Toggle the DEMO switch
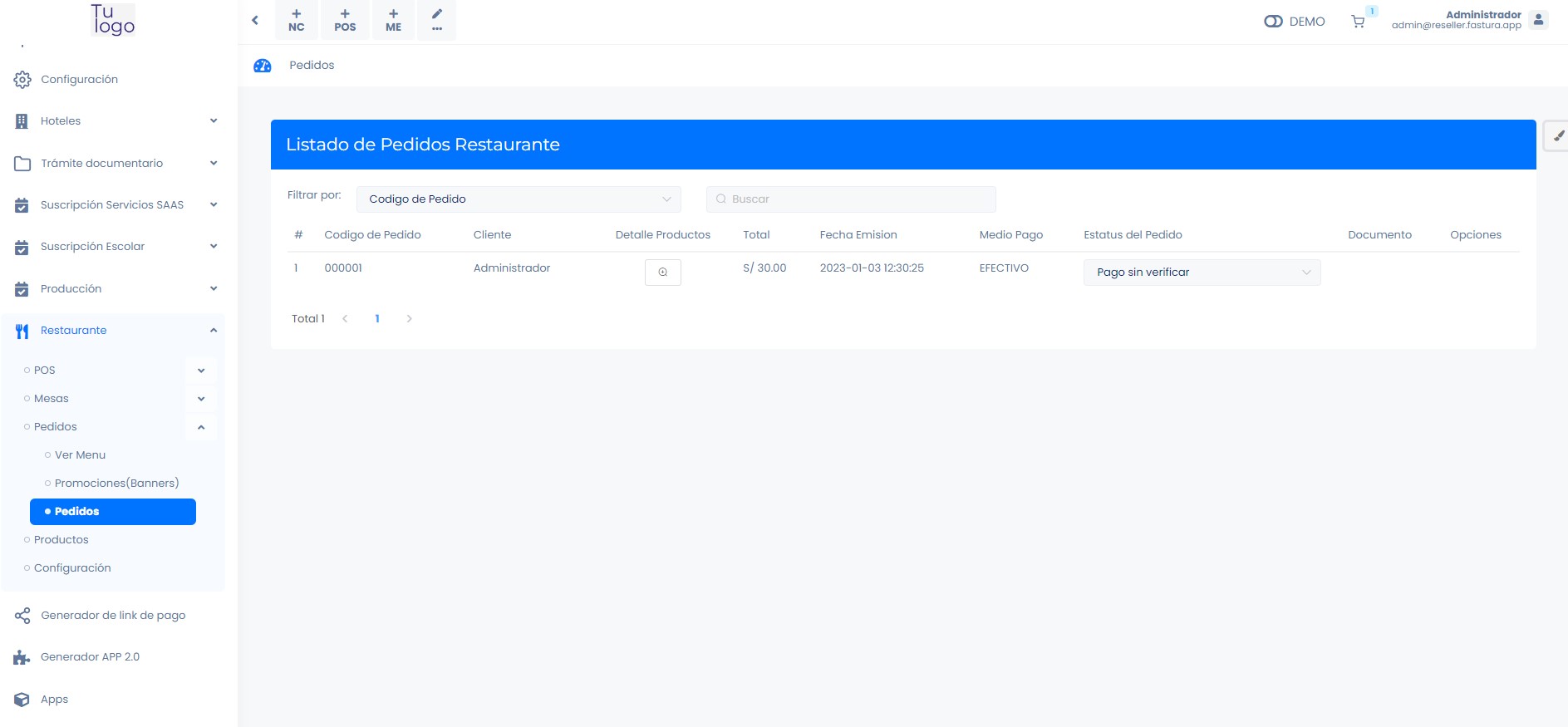 [x=1273, y=22]
